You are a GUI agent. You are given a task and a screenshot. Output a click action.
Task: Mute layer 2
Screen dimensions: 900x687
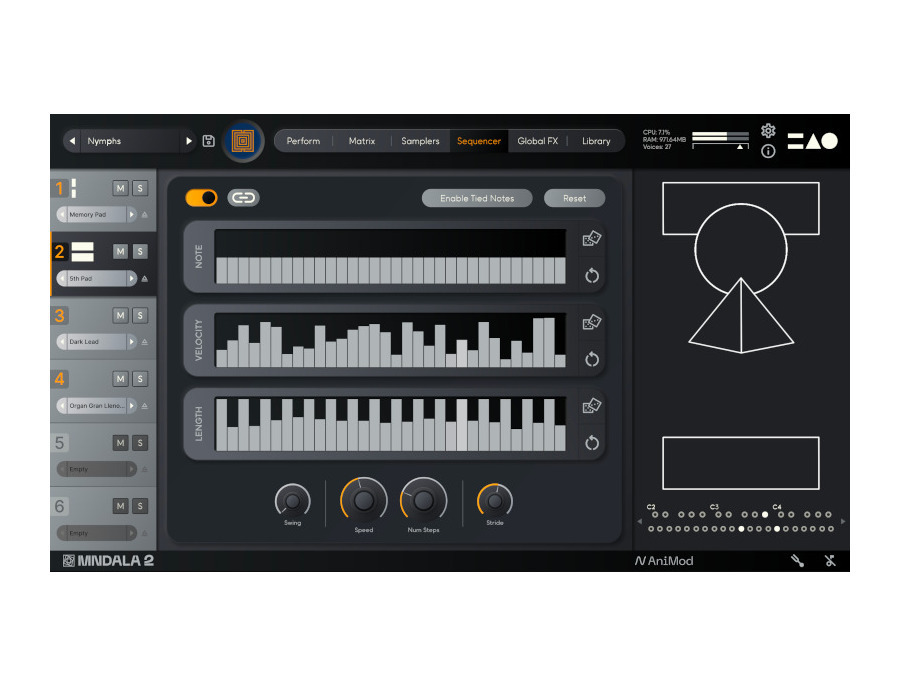pyautogui.click(x=120, y=251)
